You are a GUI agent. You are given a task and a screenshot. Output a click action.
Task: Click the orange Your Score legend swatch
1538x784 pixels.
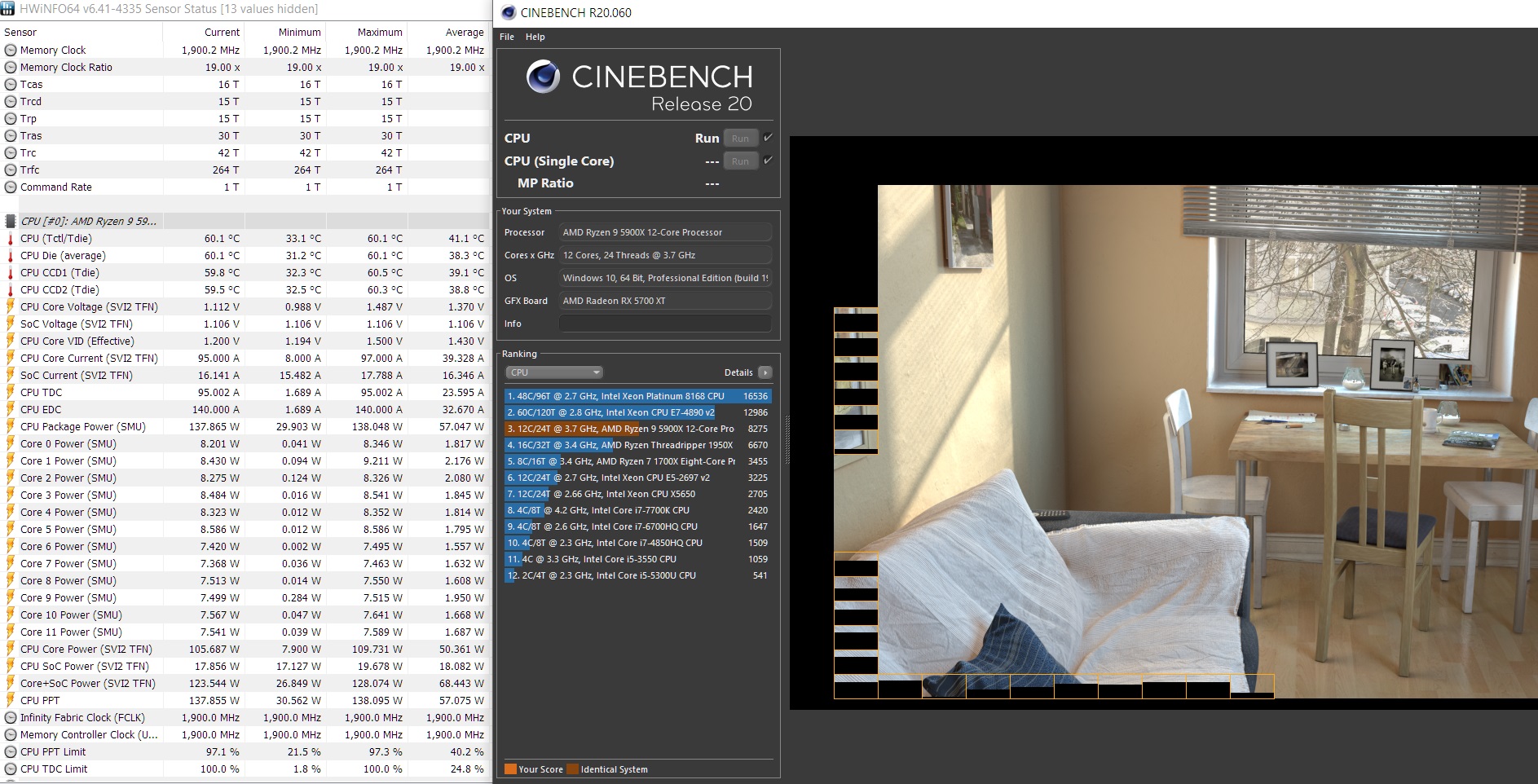(510, 769)
